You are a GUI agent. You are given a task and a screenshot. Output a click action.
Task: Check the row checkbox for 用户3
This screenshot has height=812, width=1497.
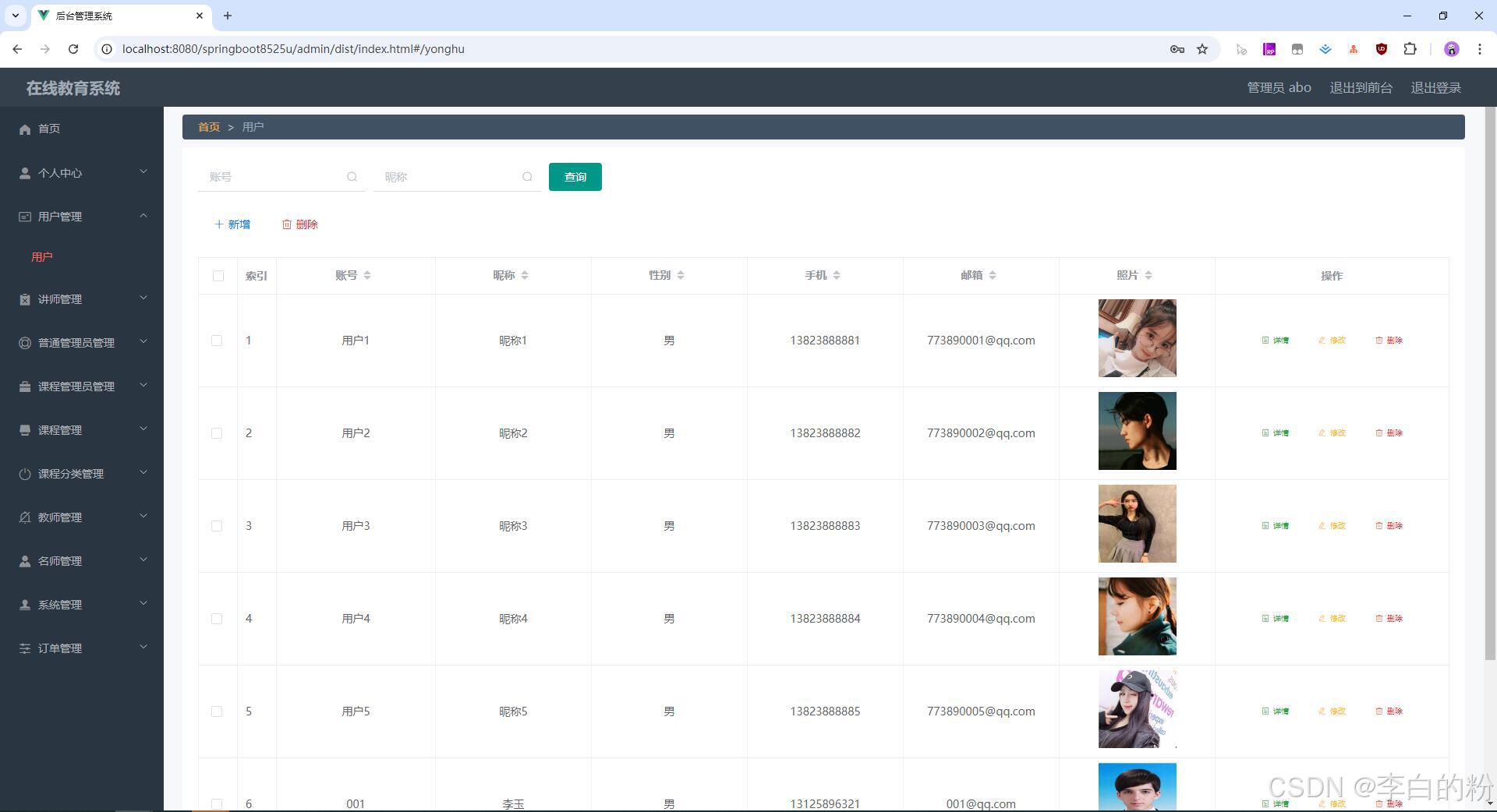pyautogui.click(x=217, y=526)
